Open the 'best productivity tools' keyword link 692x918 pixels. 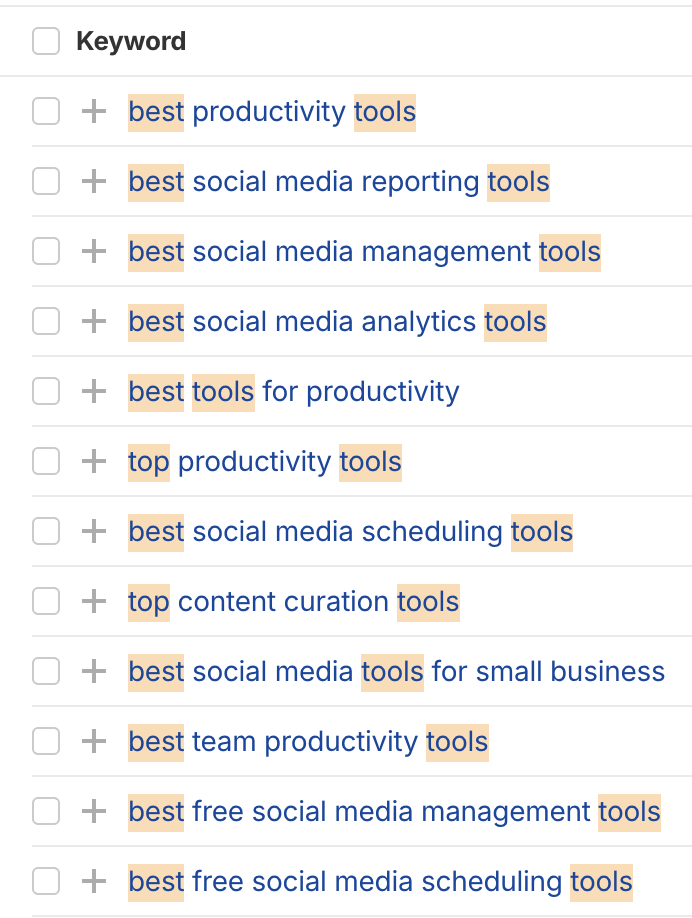(x=272, y=111)
